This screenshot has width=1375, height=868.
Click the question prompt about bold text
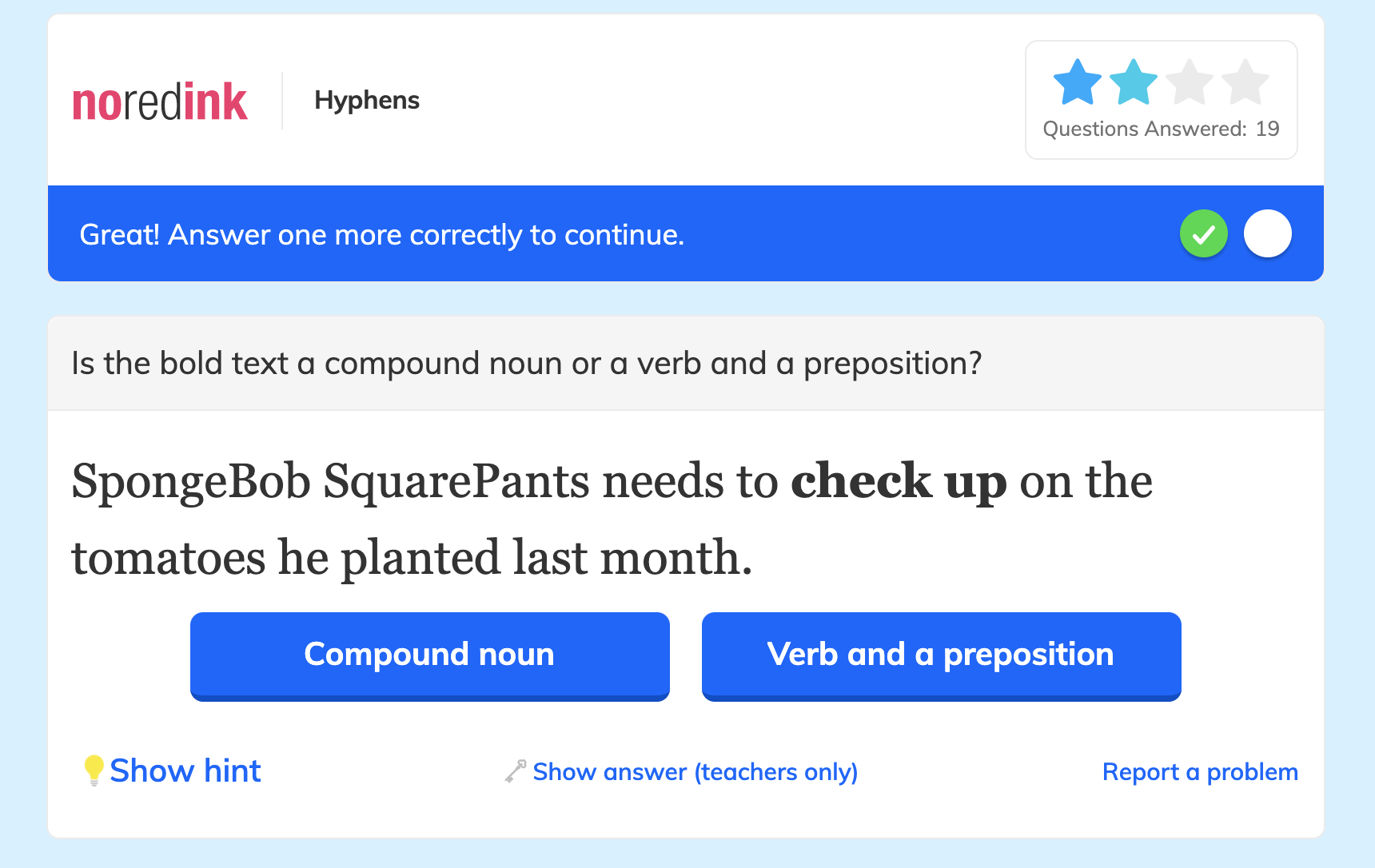527,364
